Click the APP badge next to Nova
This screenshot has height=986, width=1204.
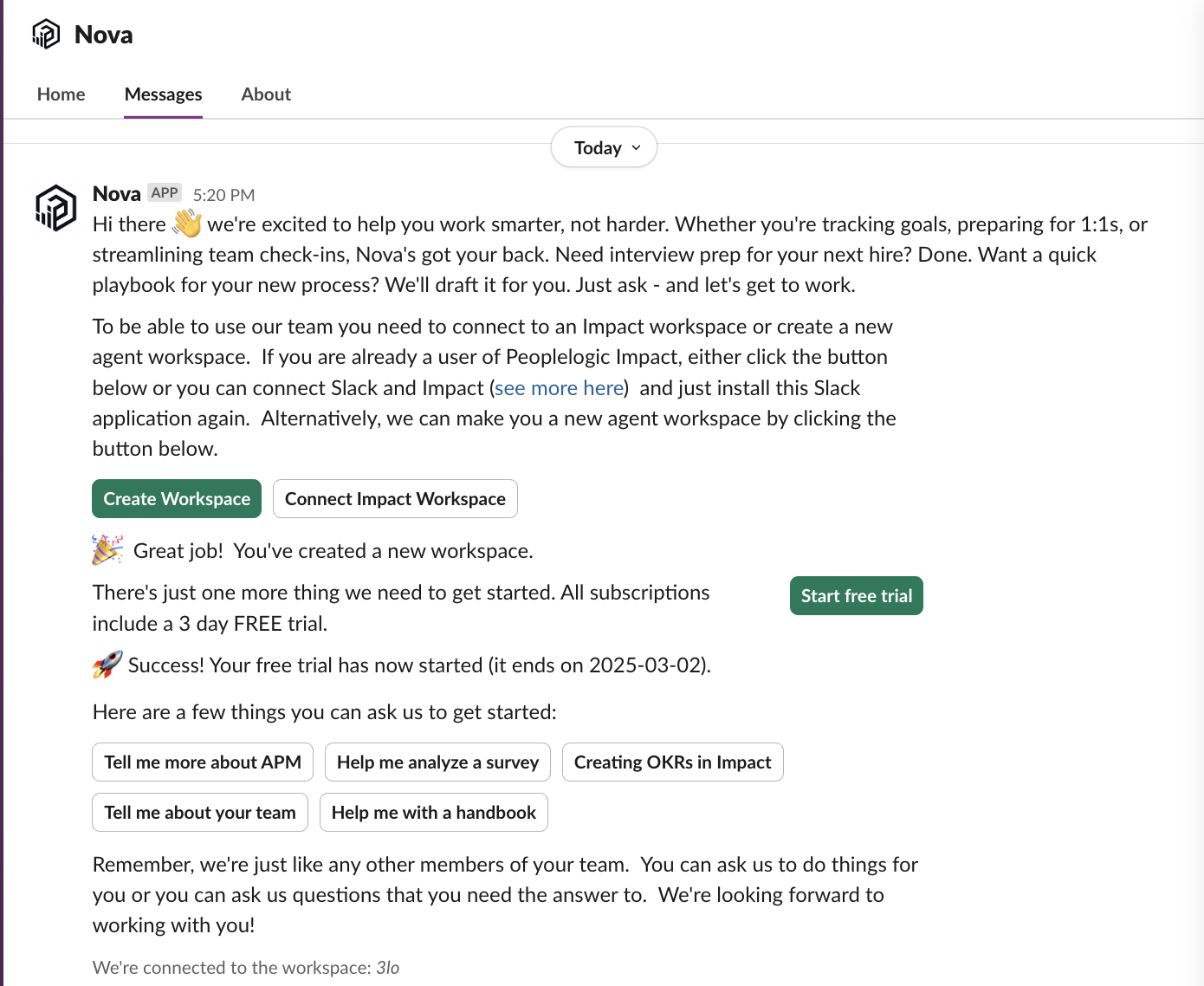pos(164,193)
